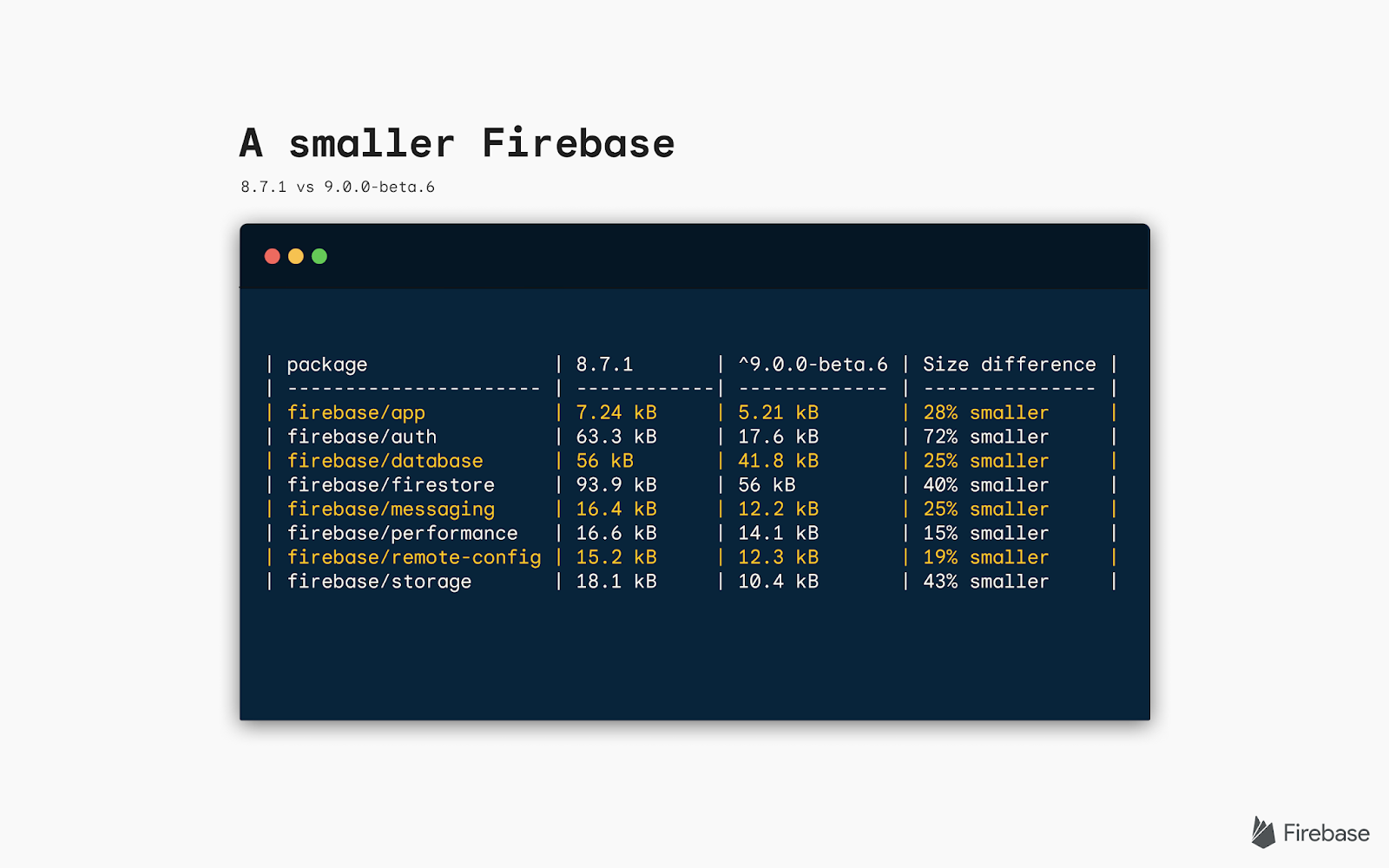Click the 'Size difference' column header
1389x868 pixels.
[1010, 364]
